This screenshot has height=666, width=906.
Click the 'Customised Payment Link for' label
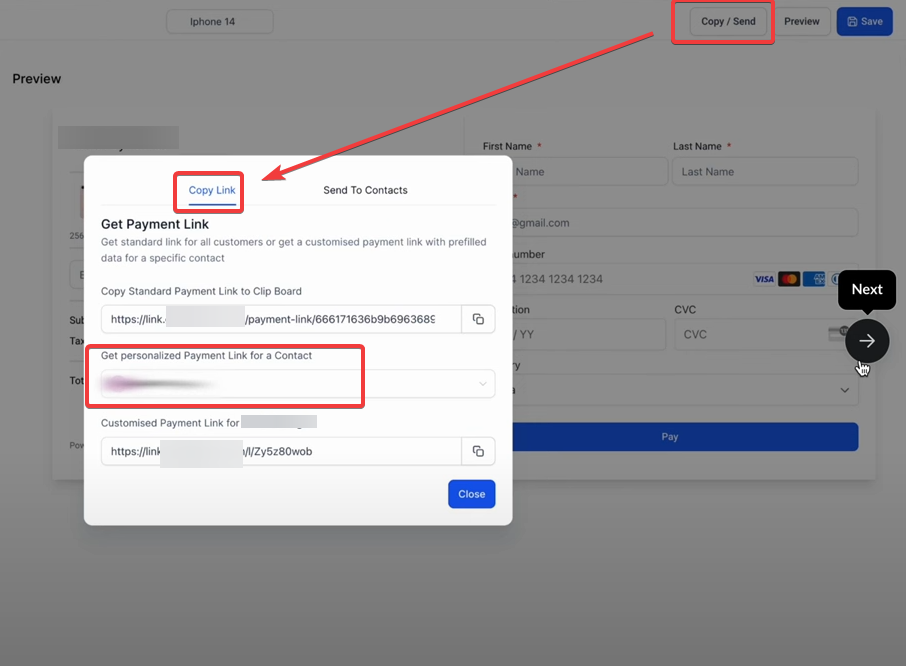click(170, 423)
